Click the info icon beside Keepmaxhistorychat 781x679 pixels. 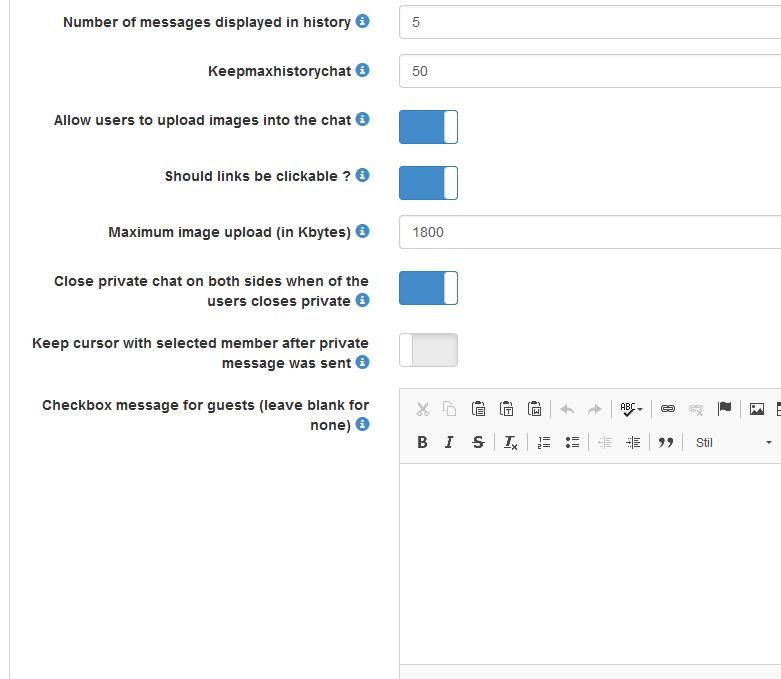[362, 70]
